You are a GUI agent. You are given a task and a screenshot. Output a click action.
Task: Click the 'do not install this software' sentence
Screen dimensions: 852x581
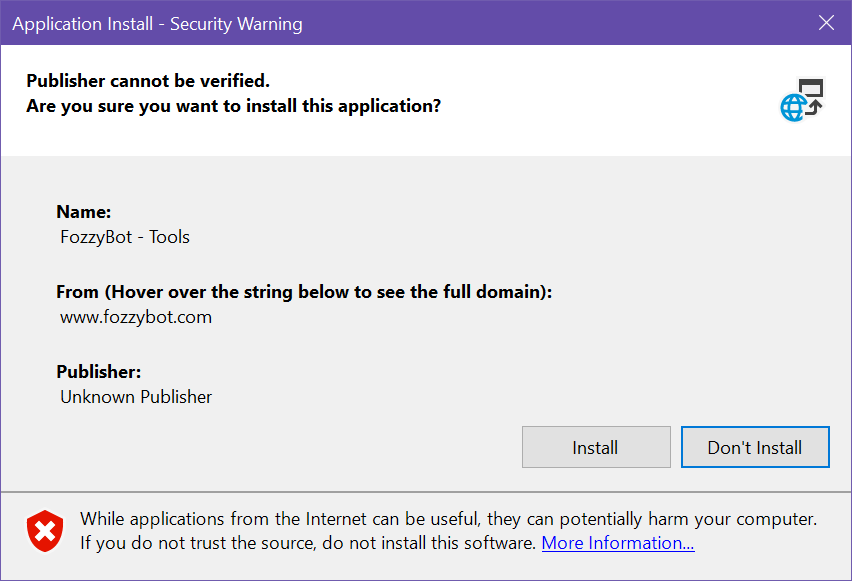[309, 543]
